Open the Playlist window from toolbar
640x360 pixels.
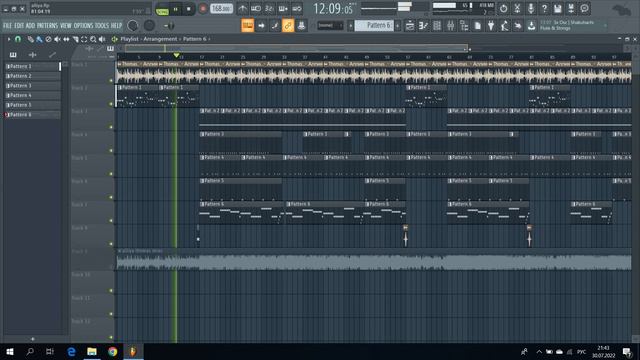410,26
